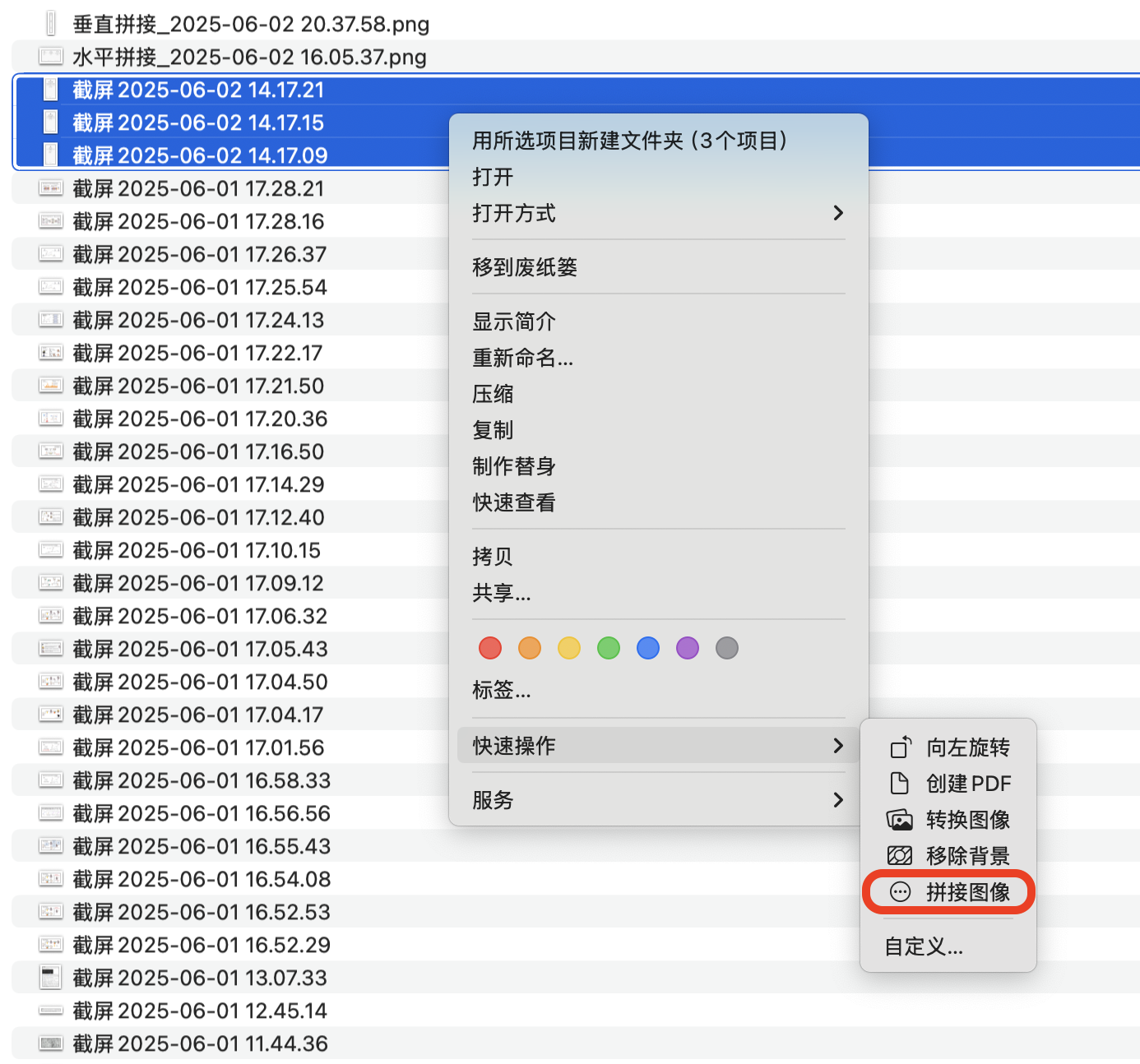Click the rotate left icon in quick actions

(900, 747)
